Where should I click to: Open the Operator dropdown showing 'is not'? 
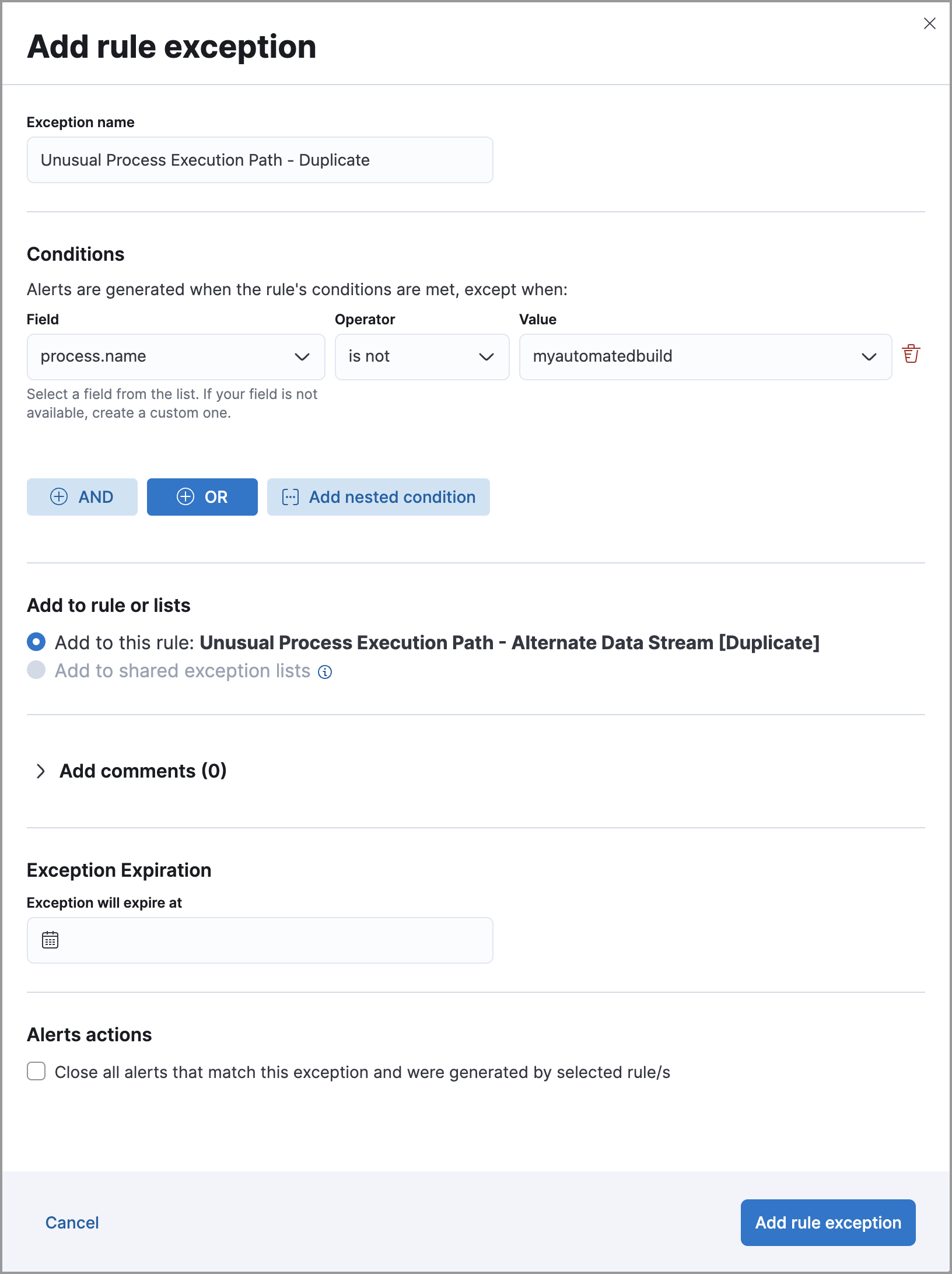(x=422, y=356)
